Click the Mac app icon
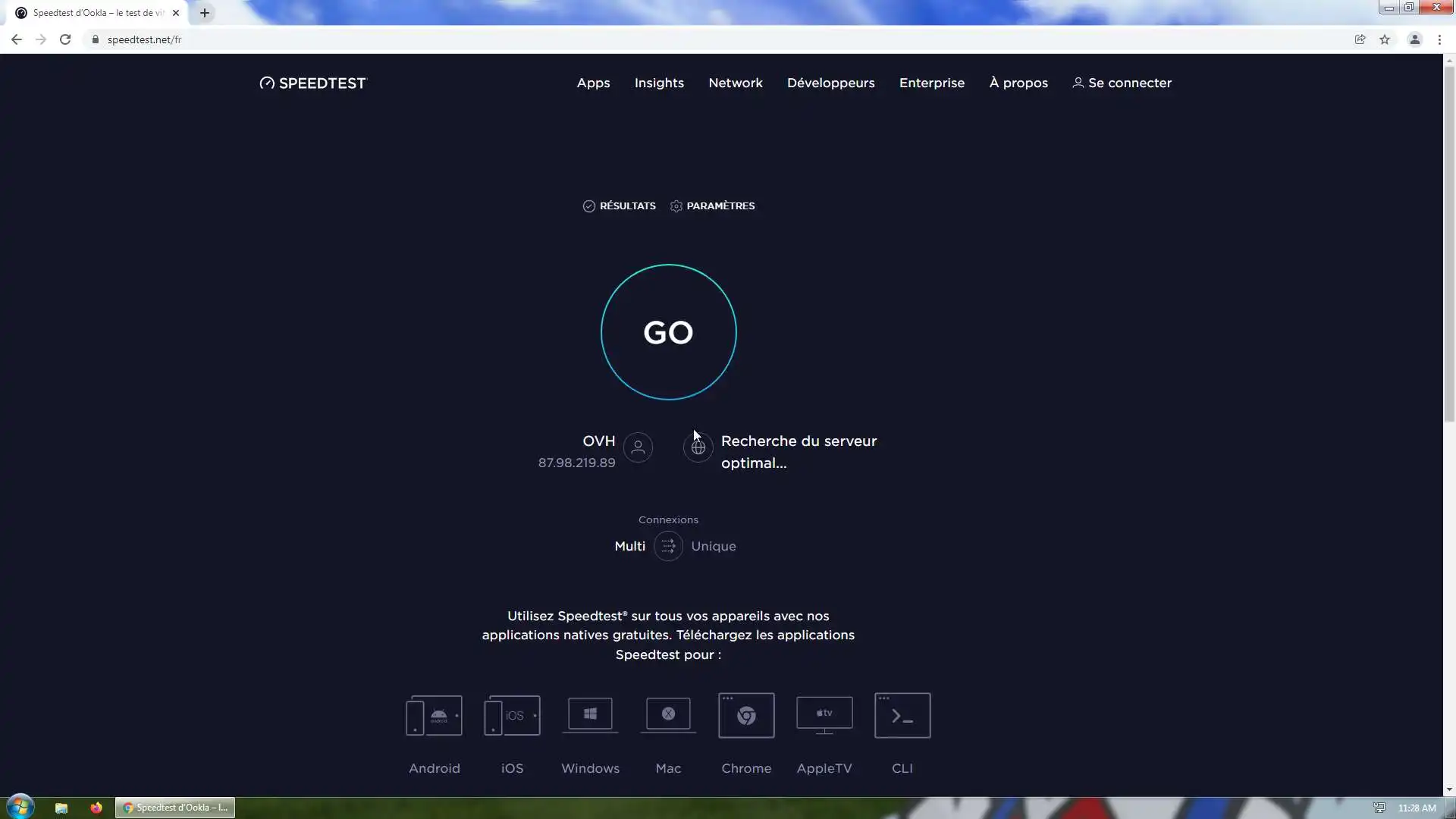The height and width of the screenshot is (819, 1456). [x=668, y=715]
